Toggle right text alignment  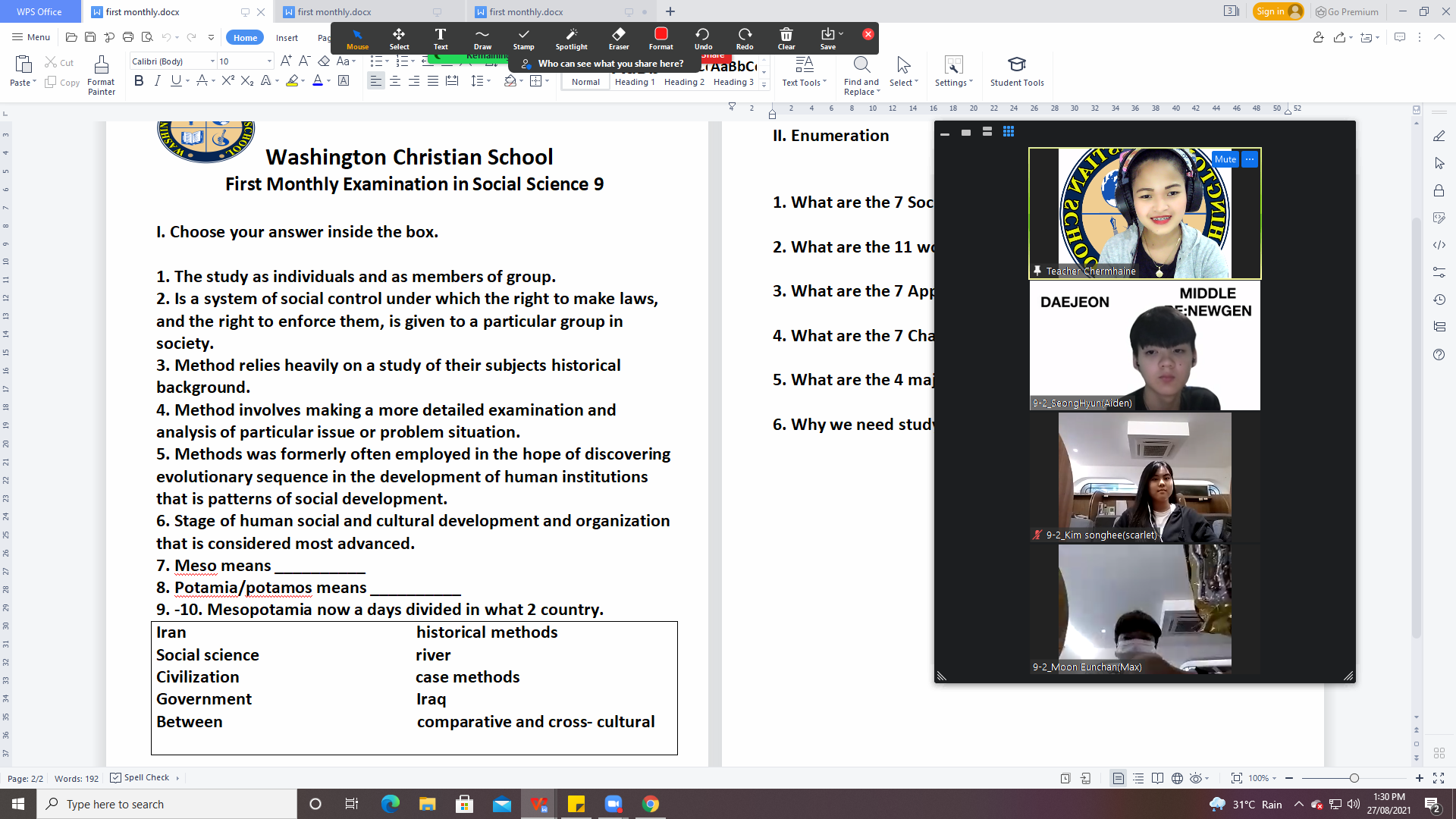tap(414, 81)
